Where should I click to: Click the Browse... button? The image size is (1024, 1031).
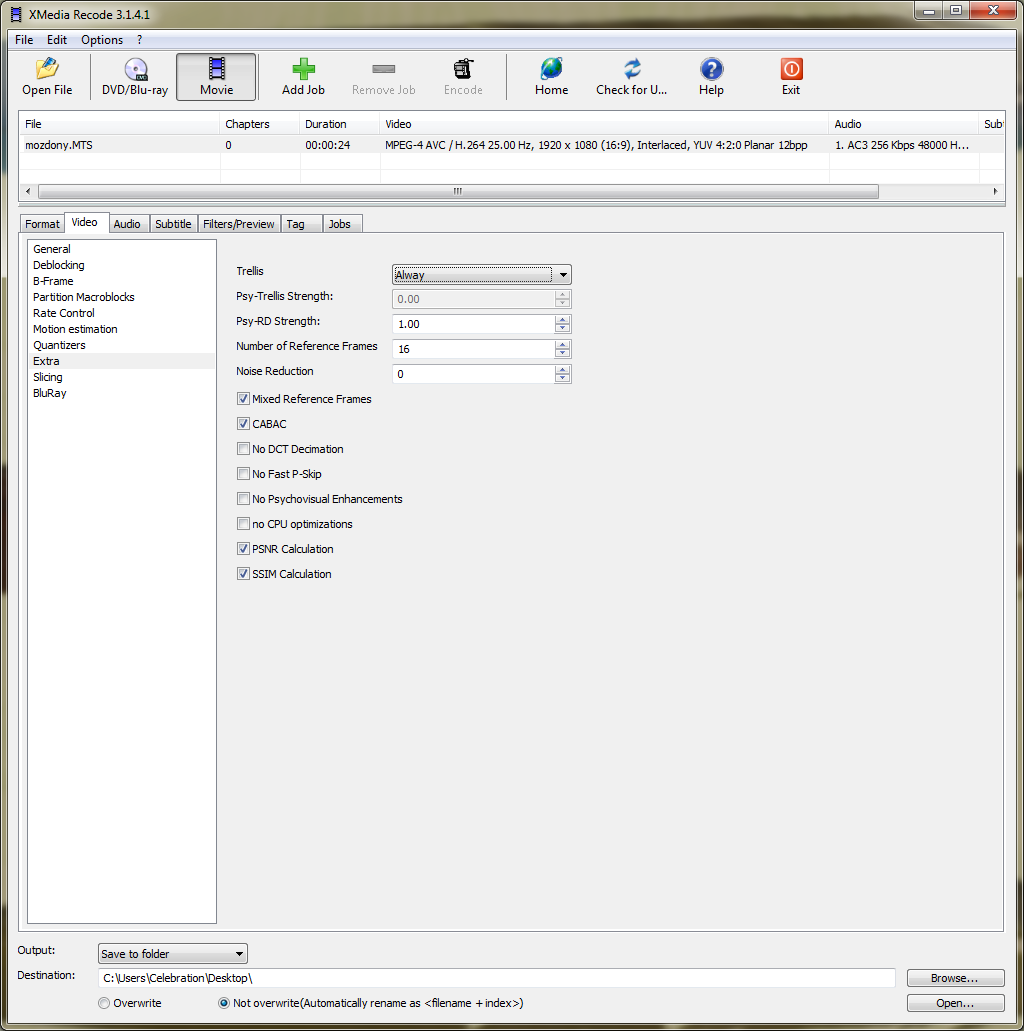[x=955, y=978]
